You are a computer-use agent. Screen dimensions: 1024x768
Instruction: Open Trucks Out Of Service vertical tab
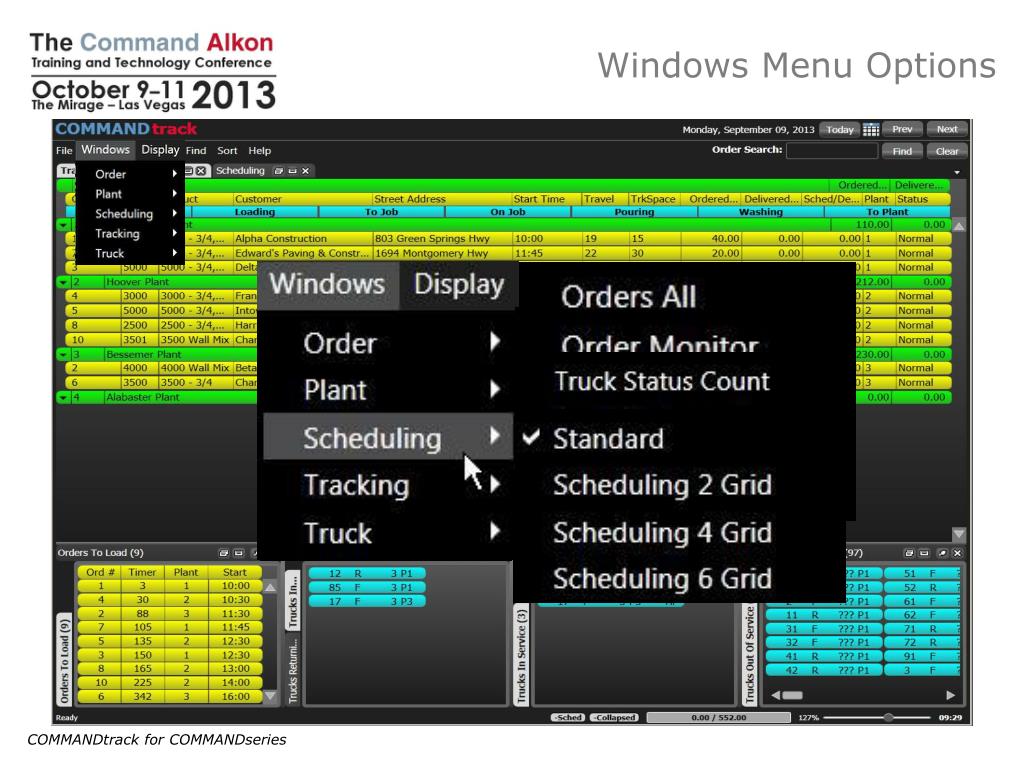(x=750, y=655)
